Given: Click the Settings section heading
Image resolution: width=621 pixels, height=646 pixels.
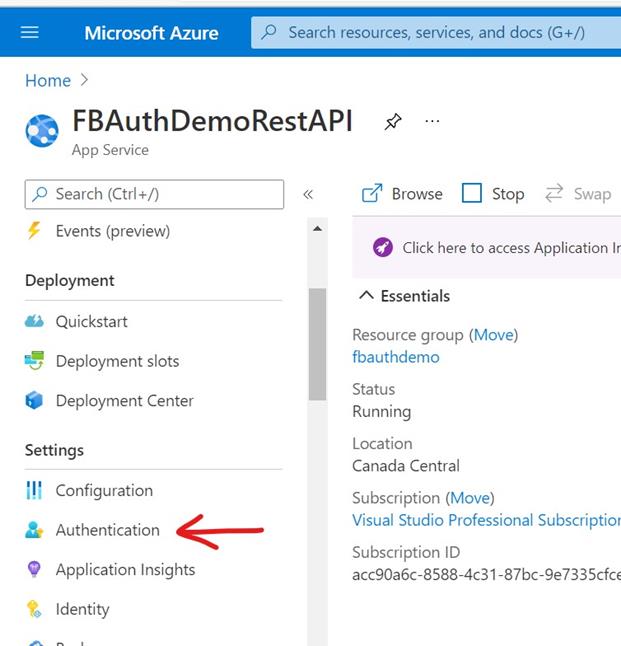Looking at the screenshot, I should 54,450.
